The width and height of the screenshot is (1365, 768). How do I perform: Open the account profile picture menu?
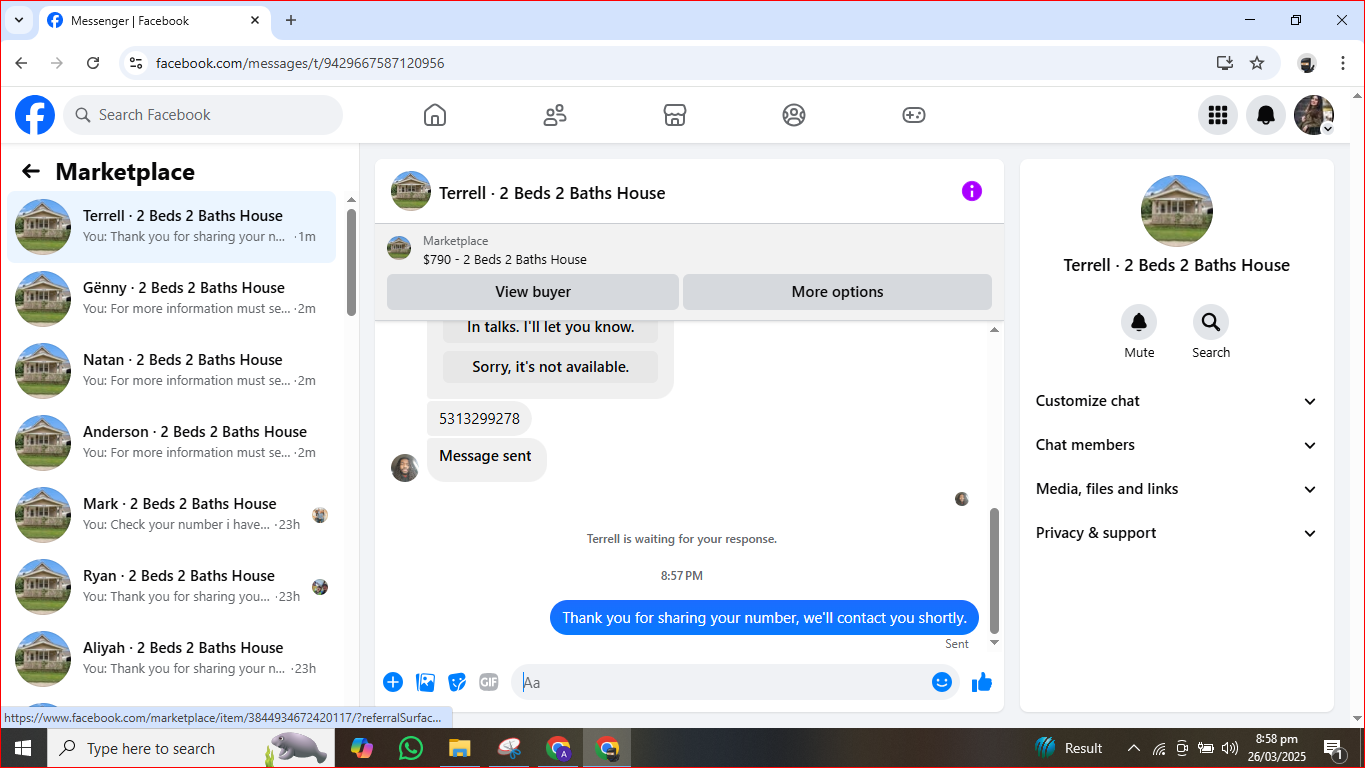point(1314,115)
